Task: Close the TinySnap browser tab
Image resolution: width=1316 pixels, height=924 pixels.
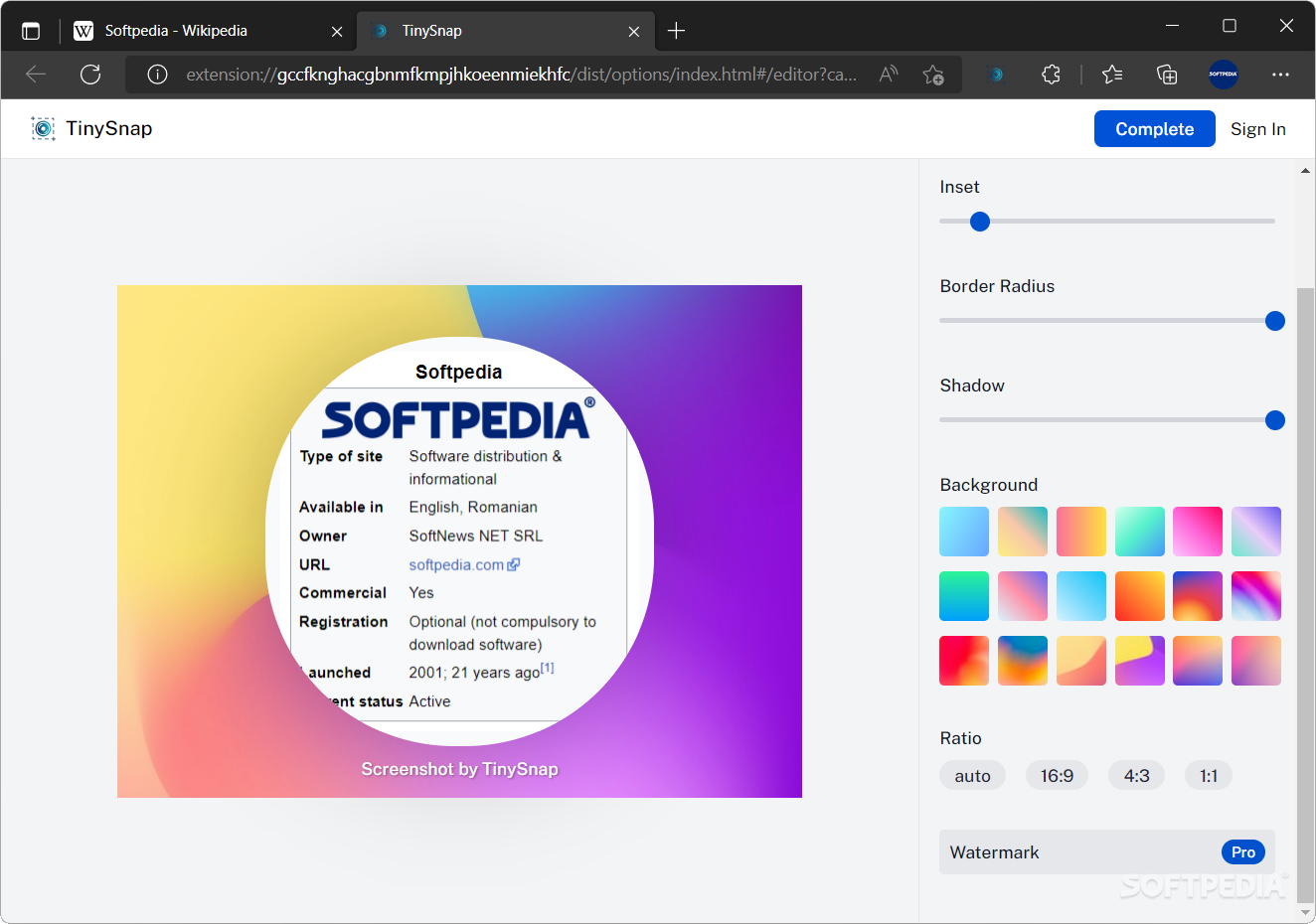Action: pyautogui.click(x=634, y=32)
